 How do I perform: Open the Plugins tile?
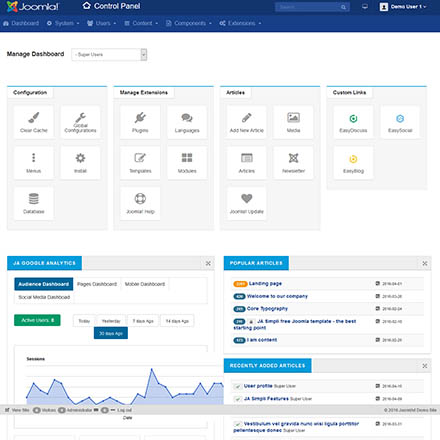point(140,122)
